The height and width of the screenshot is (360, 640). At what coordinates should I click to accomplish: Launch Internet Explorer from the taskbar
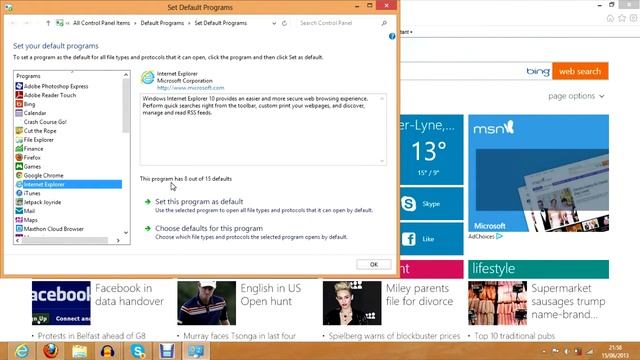point(22,351)
